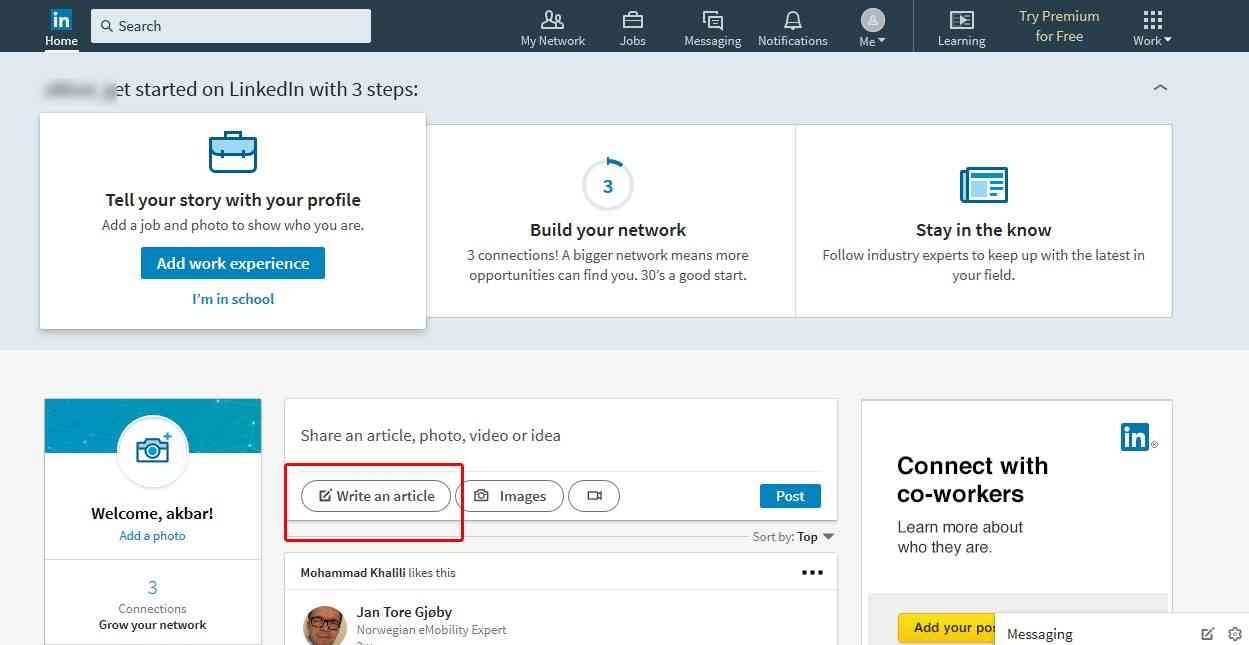The height and width of the screenshot is (645, 1249).
Task: Click the profile camera photo icon
Action: (x=153, y=451)
